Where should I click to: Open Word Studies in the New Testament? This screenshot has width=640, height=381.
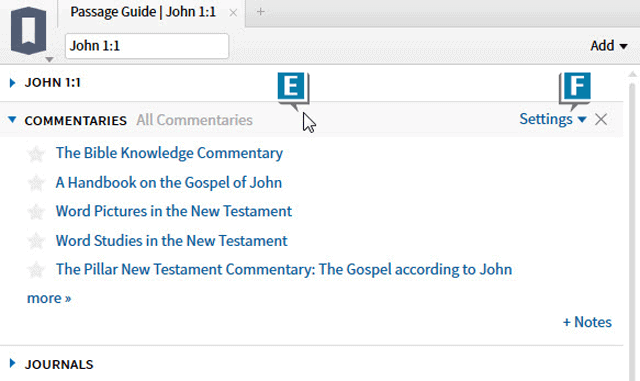click(x=171, y=241)
